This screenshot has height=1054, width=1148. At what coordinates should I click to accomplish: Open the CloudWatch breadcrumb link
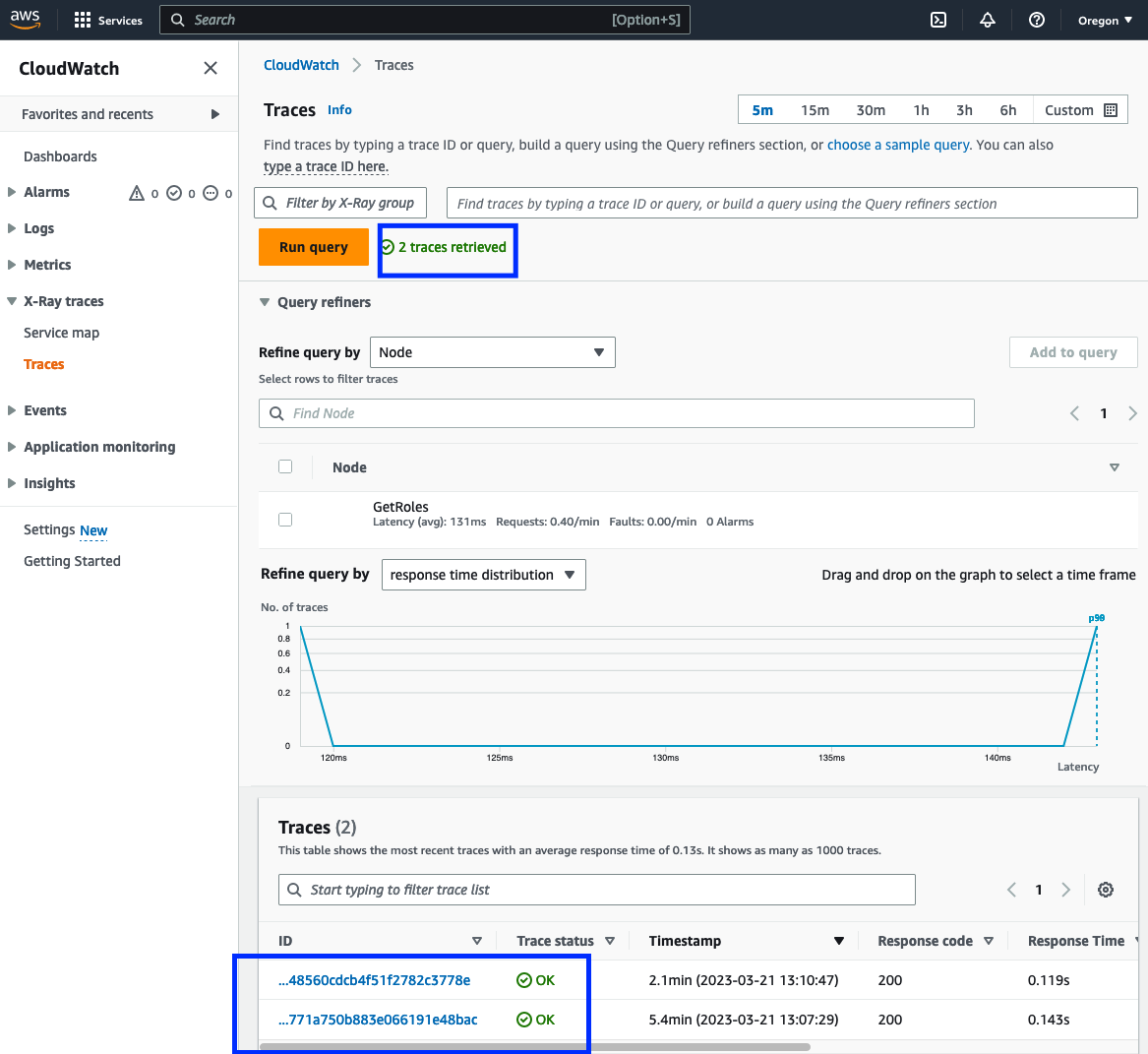tap(301, 65)
